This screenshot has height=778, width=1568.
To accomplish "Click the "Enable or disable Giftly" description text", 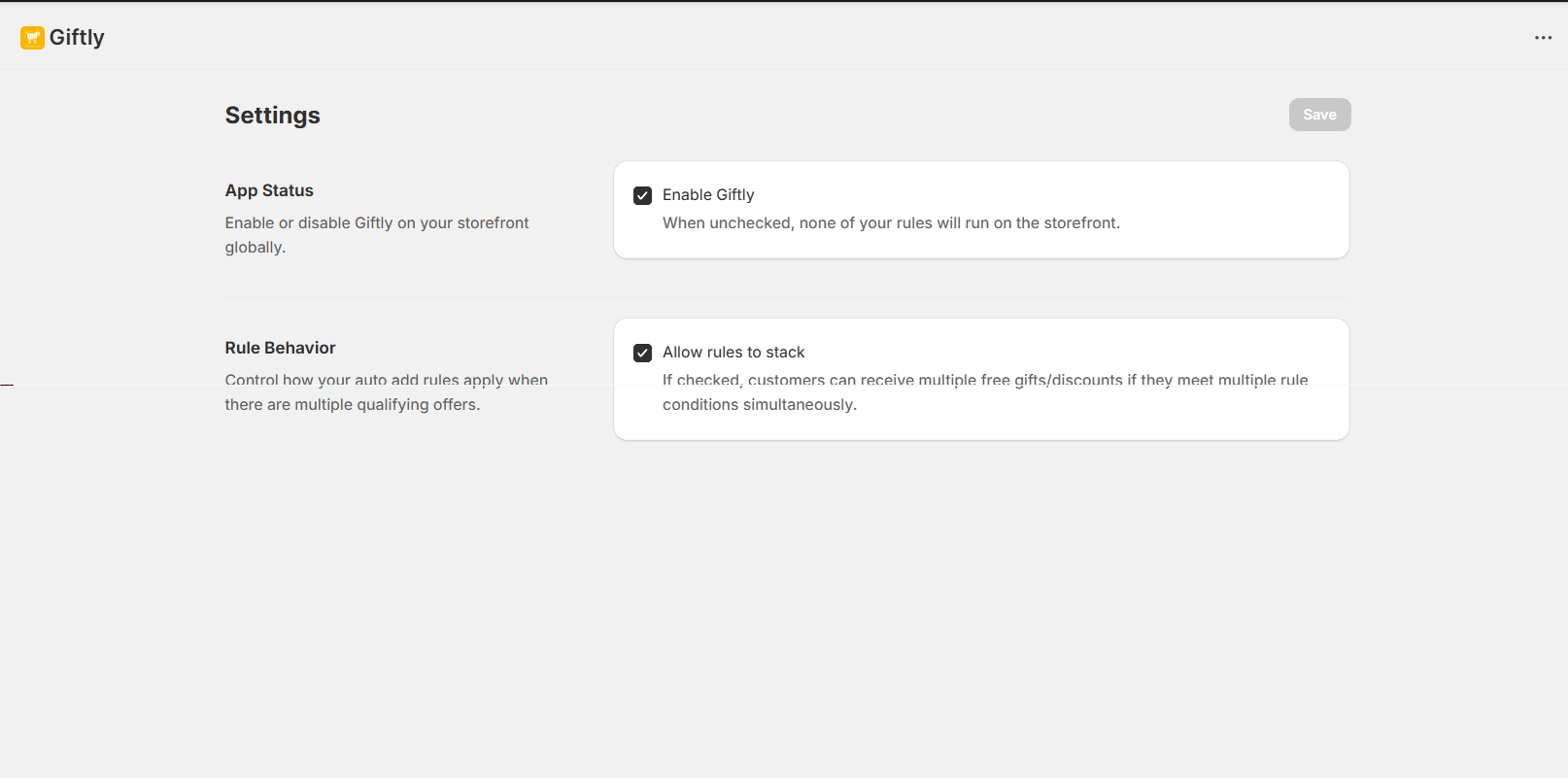I will [x=377, y=223].
